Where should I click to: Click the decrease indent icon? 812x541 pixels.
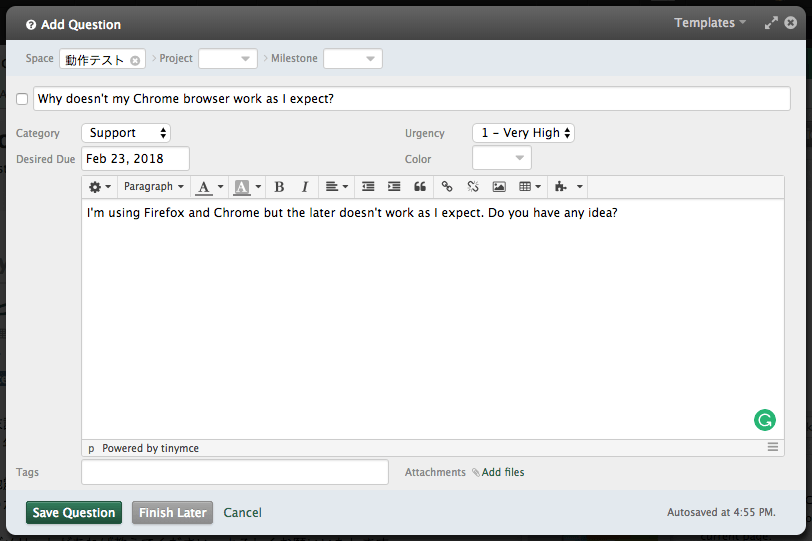tap(368, 187)
